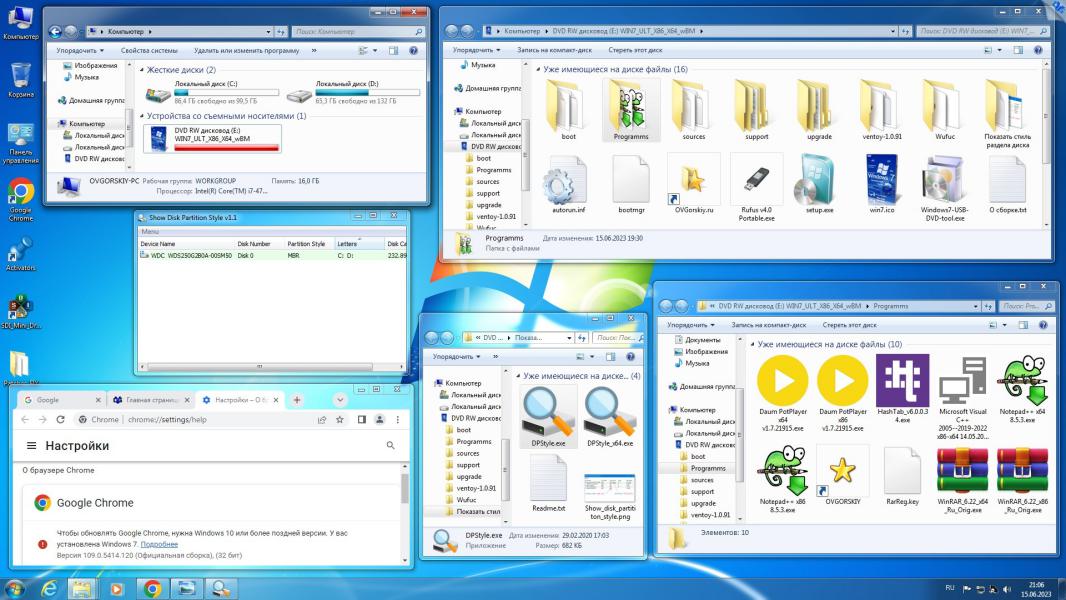Collapse Уже имеющиеся на диске файлы (10) group
The image size is (1066, 600).
pyautogui.click(x=753, y=345)
